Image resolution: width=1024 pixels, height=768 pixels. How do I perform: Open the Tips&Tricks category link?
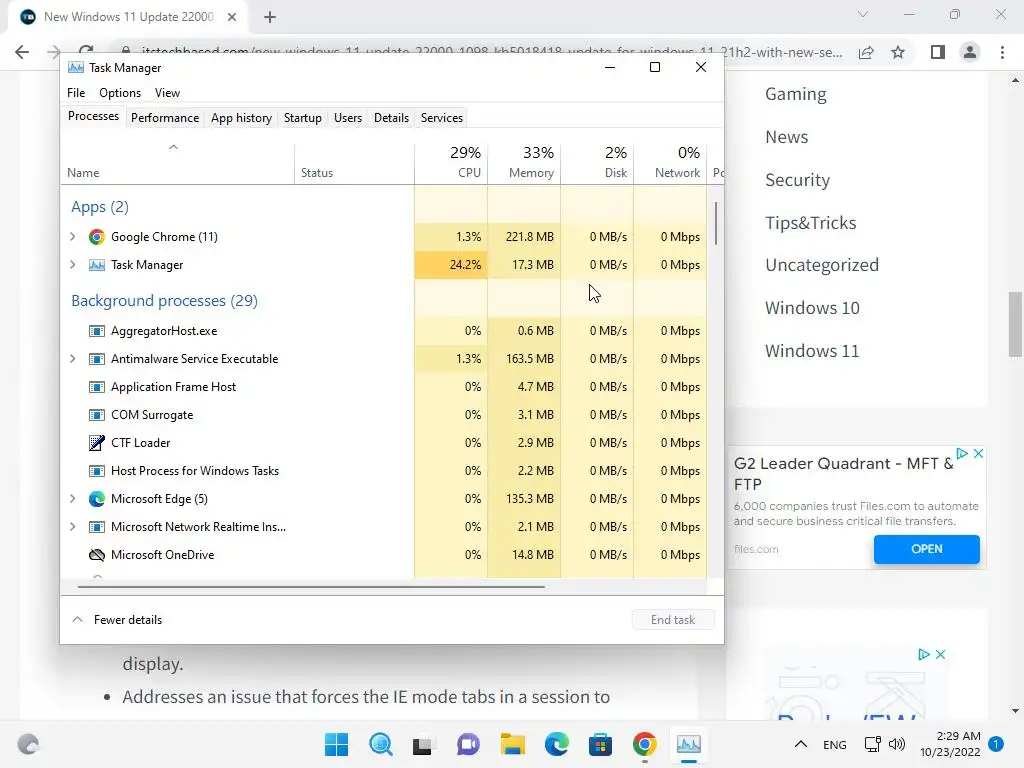[x=810, y=223]
